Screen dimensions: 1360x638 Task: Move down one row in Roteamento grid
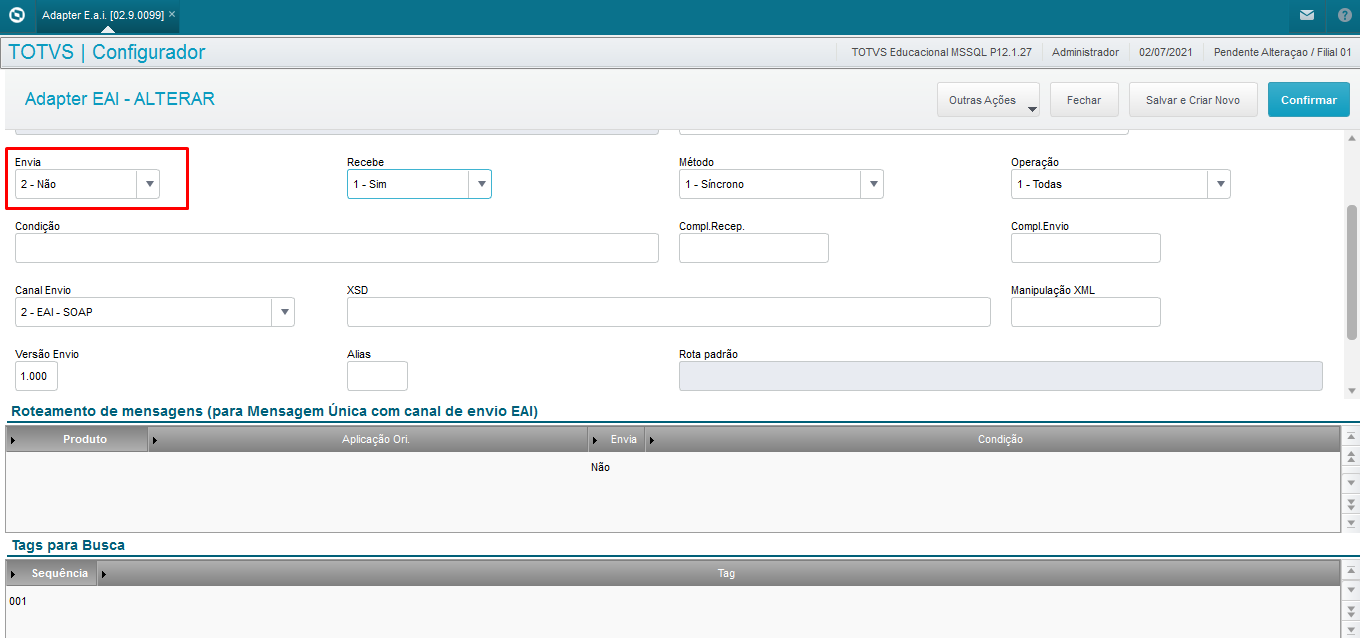point(1352,482)
